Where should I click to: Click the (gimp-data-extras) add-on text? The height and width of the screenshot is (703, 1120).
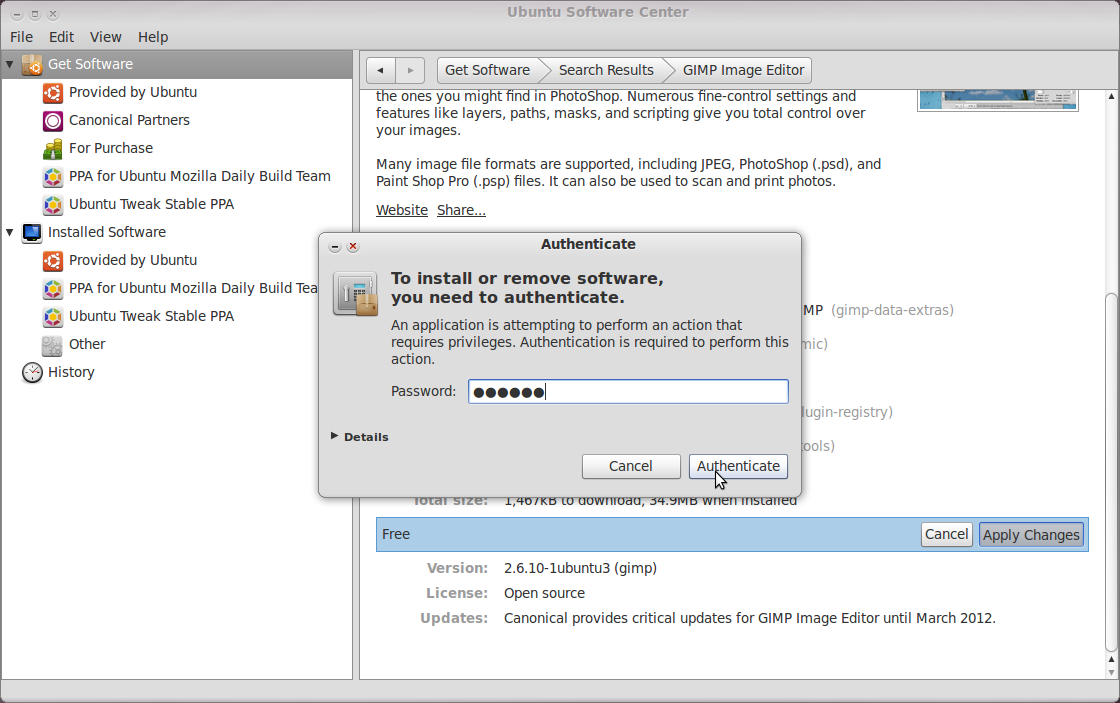coord(892,310)
